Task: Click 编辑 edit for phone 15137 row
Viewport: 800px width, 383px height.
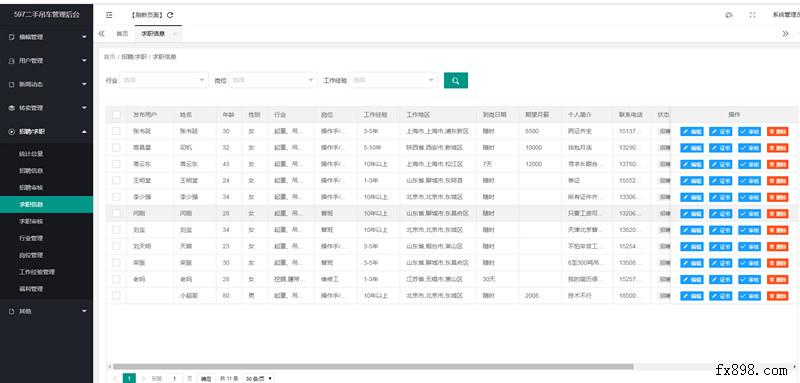Action: point(691,132)
